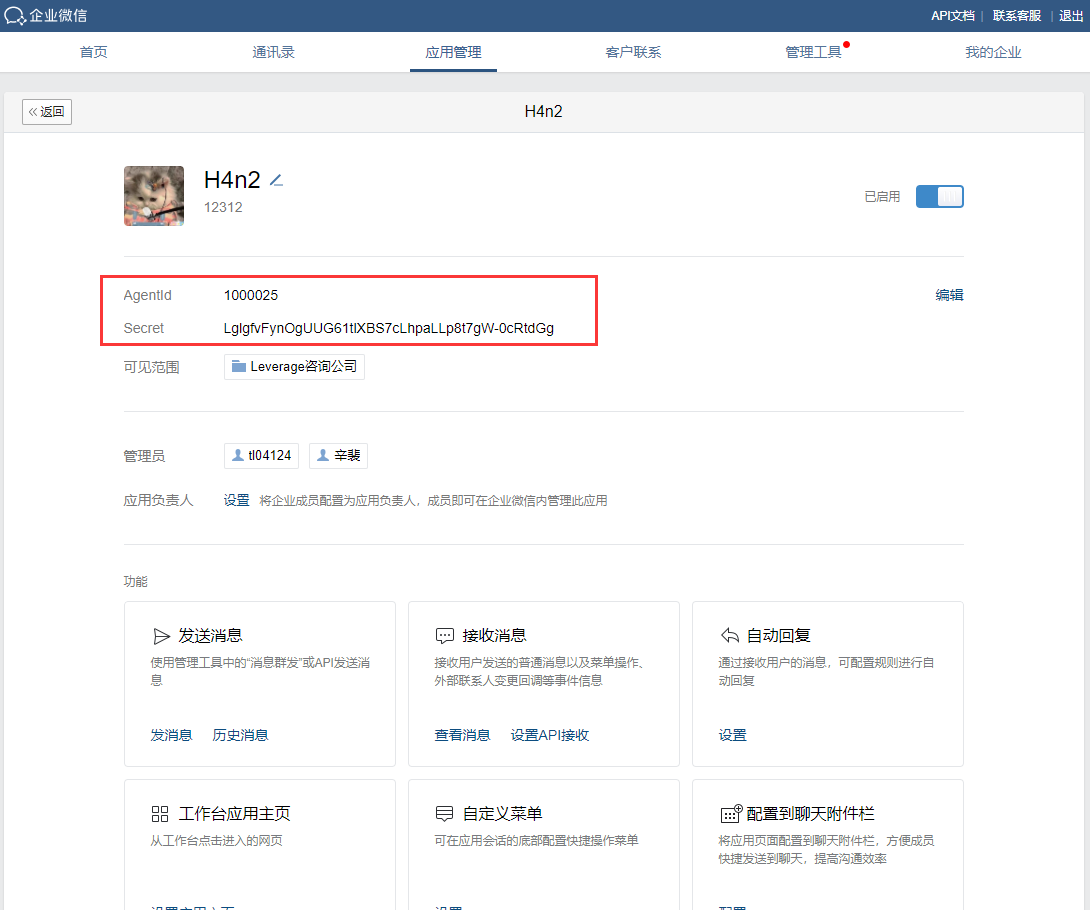Click the 自定义菜单 list icon
Screen dimensions: 1090x910
click(x=444, y=814)
